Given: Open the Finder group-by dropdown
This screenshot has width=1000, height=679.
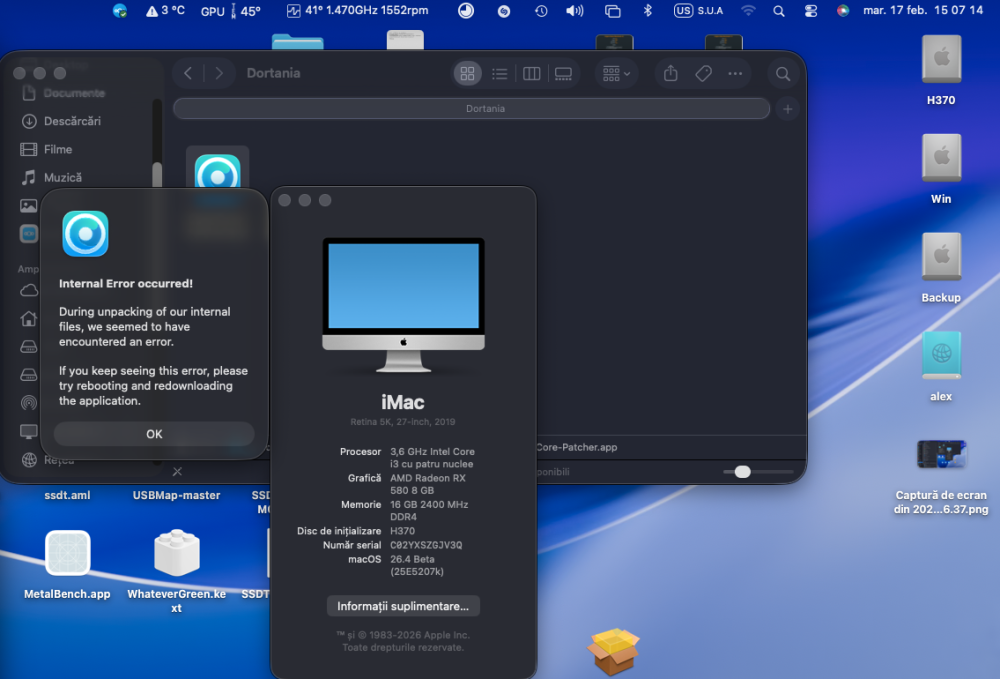Looking at the screenshot, I should 616,73.
